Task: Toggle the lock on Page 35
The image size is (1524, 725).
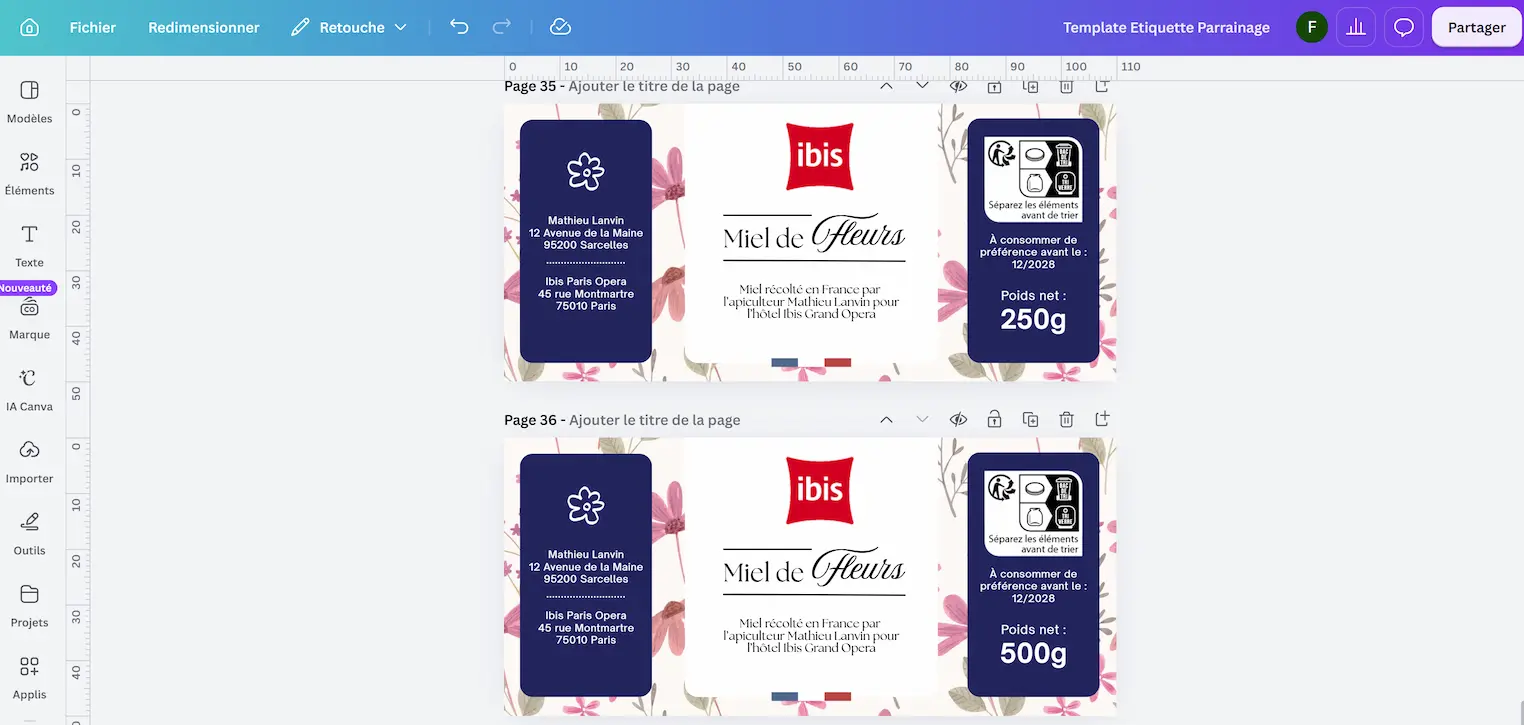Action: coord(994,87)
